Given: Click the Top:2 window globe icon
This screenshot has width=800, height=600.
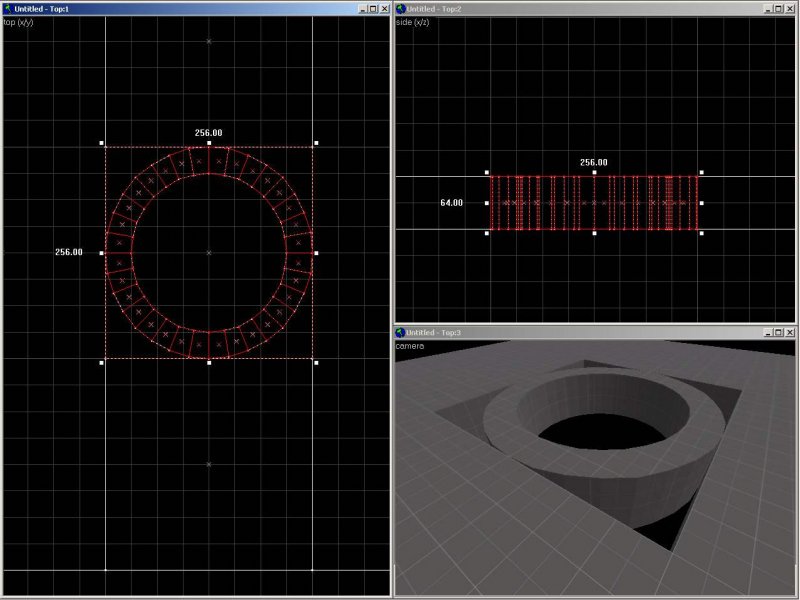Looking at the screenshot, I should 400,8.
